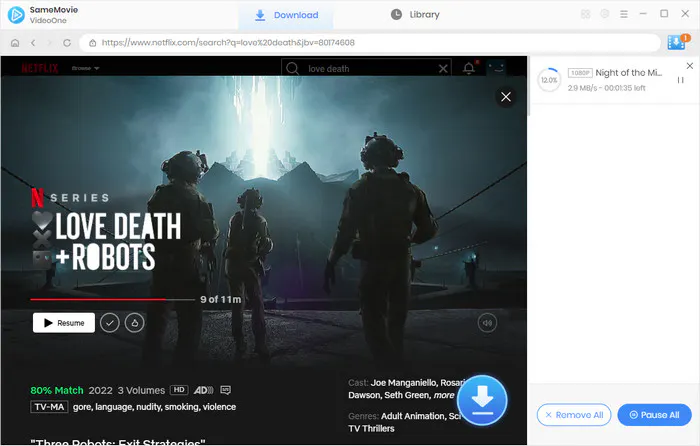Open Netflix notifications bell

tap(469, 68)
